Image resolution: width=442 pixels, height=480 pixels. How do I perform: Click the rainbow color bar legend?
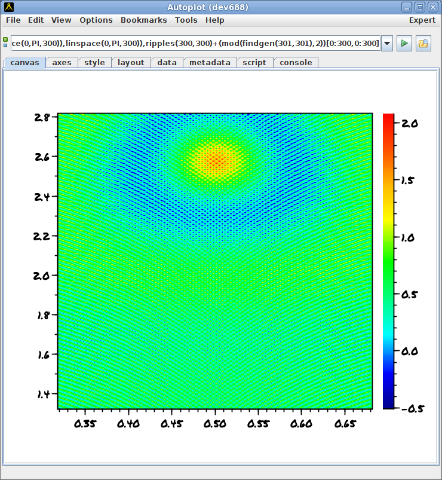[388, 261]
